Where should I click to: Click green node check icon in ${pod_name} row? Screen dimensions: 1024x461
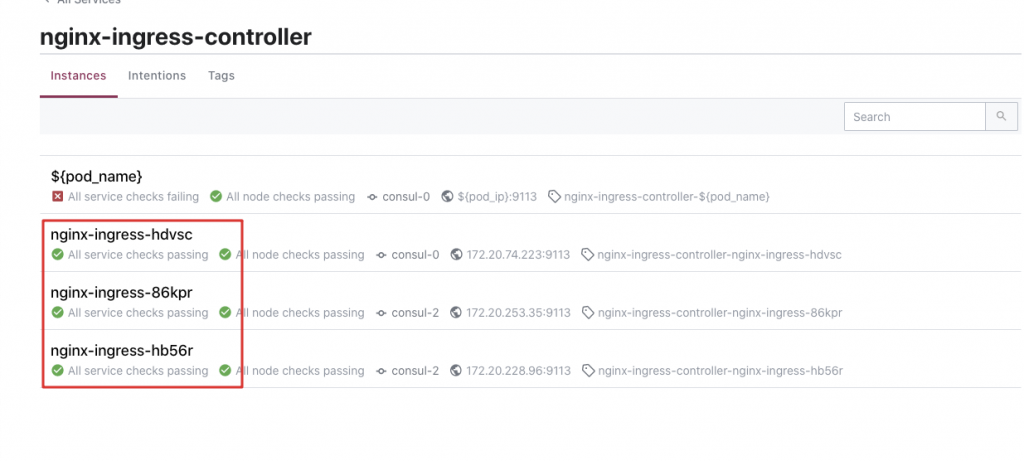(216, 196)
